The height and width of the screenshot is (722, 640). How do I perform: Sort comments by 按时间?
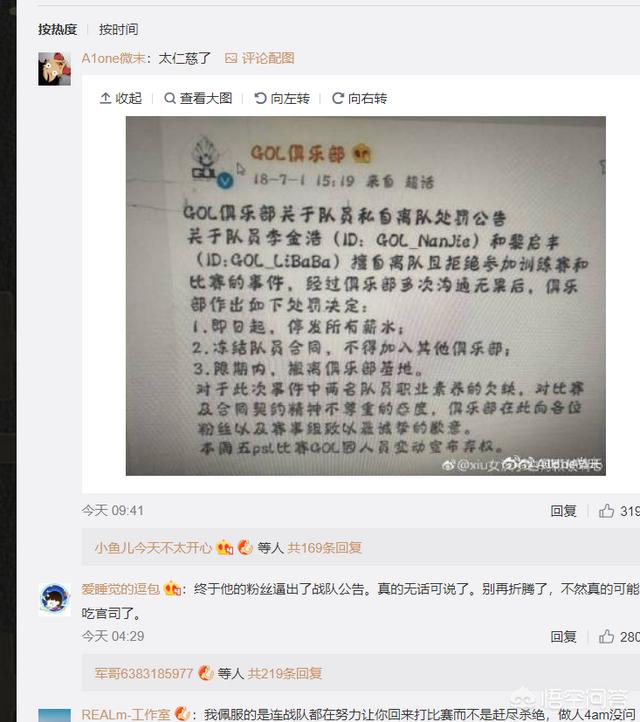click(x=119, y=29)
